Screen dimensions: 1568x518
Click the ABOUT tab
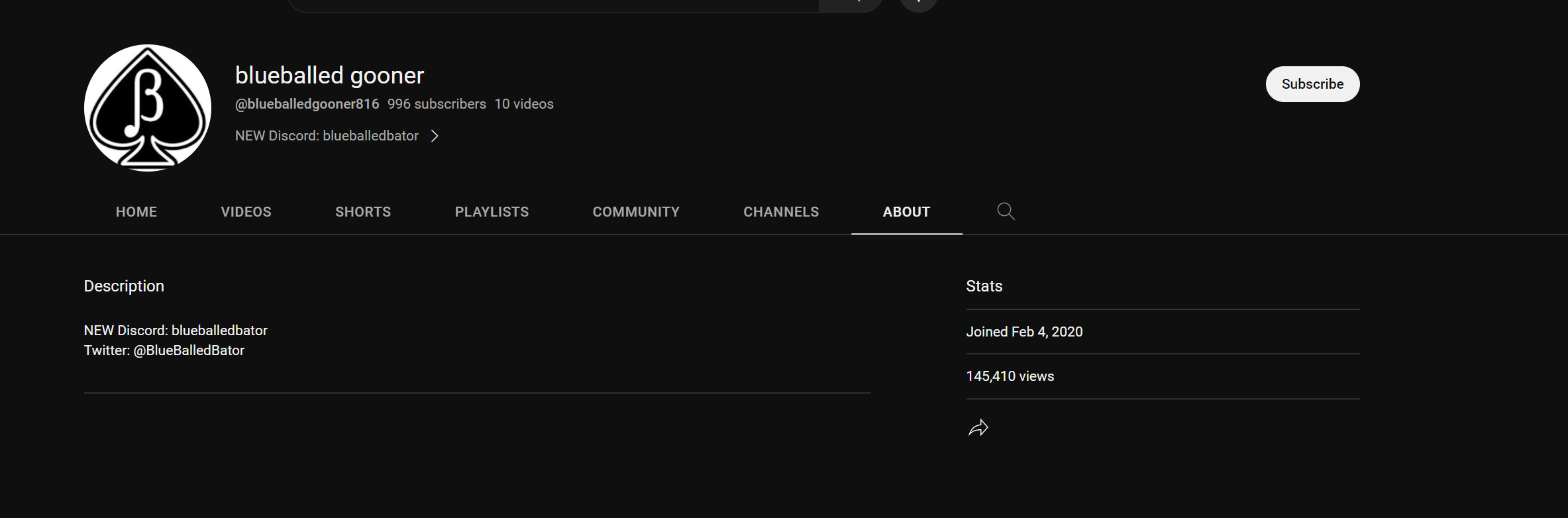906,212
